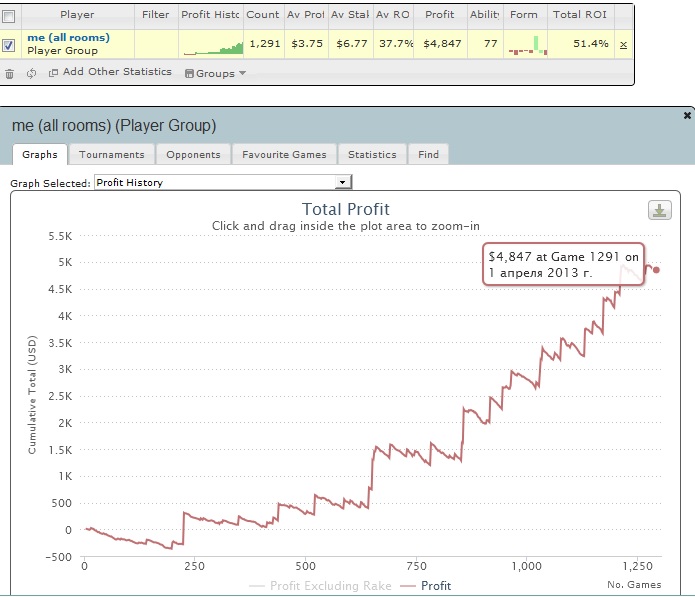695x597 pixels.
Task: Click the Filter column header
Action: 156,15
